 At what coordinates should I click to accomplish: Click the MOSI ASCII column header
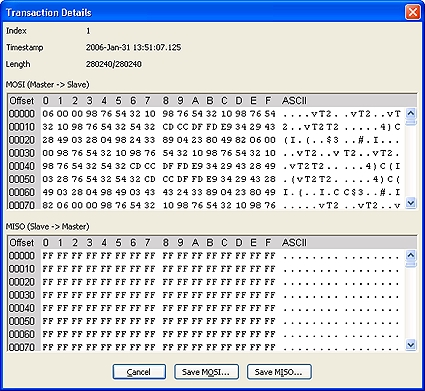tap(294, 101)
